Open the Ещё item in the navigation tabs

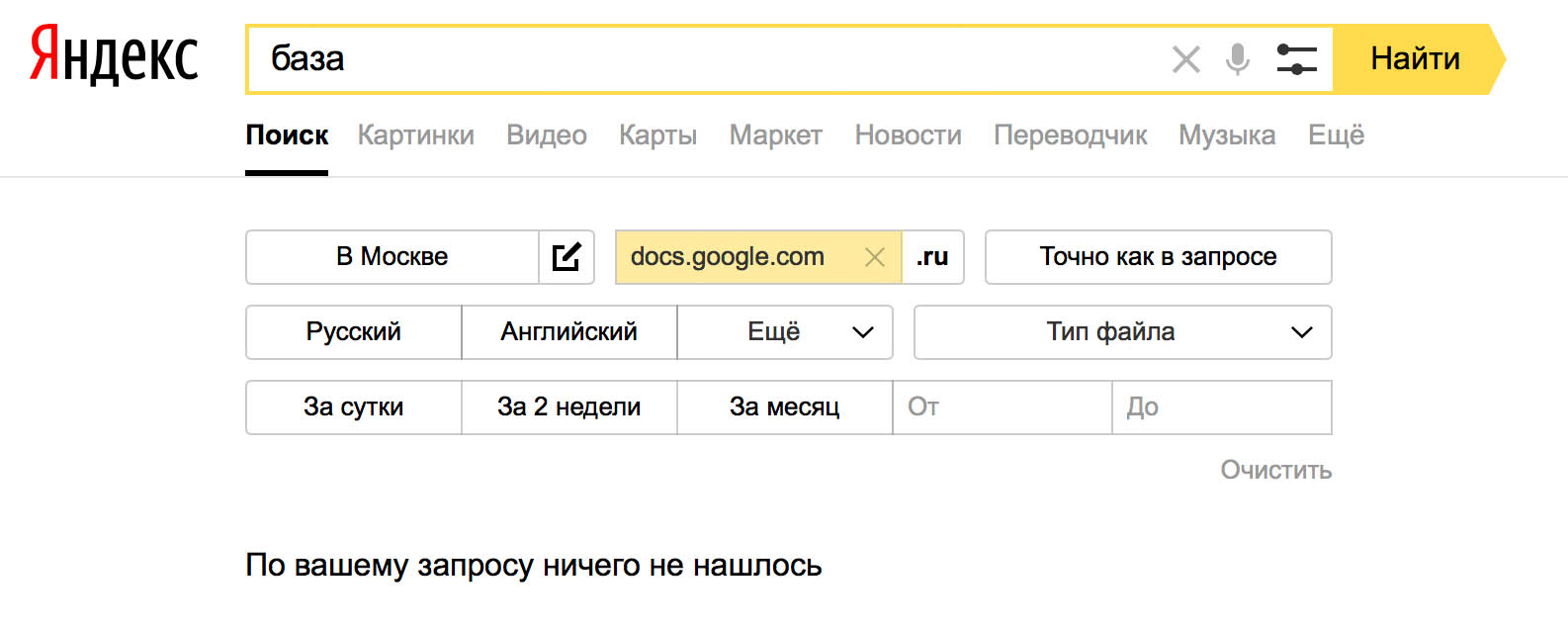pyautogui.click(x=1337, y=135)
